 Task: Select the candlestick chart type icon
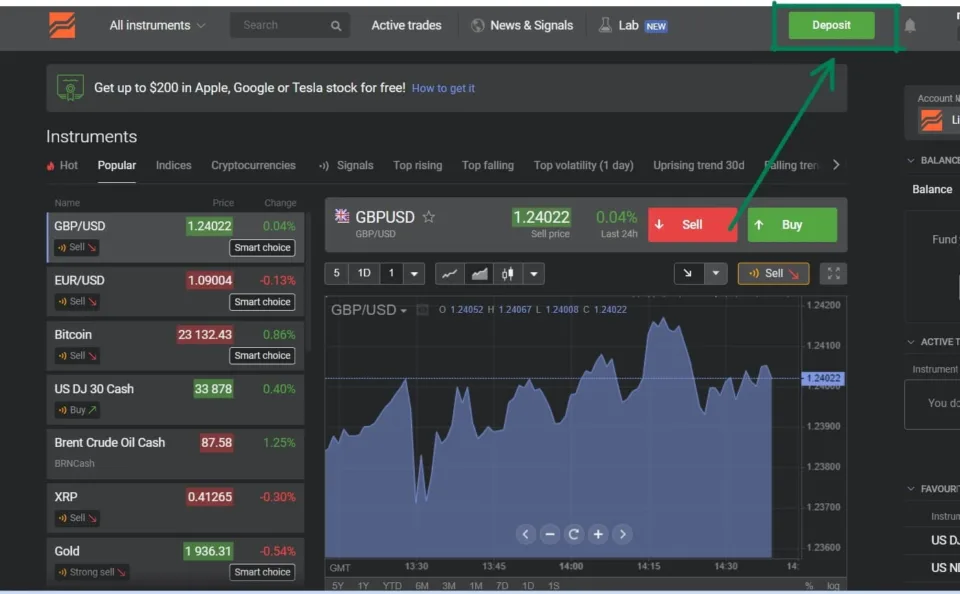510,273
